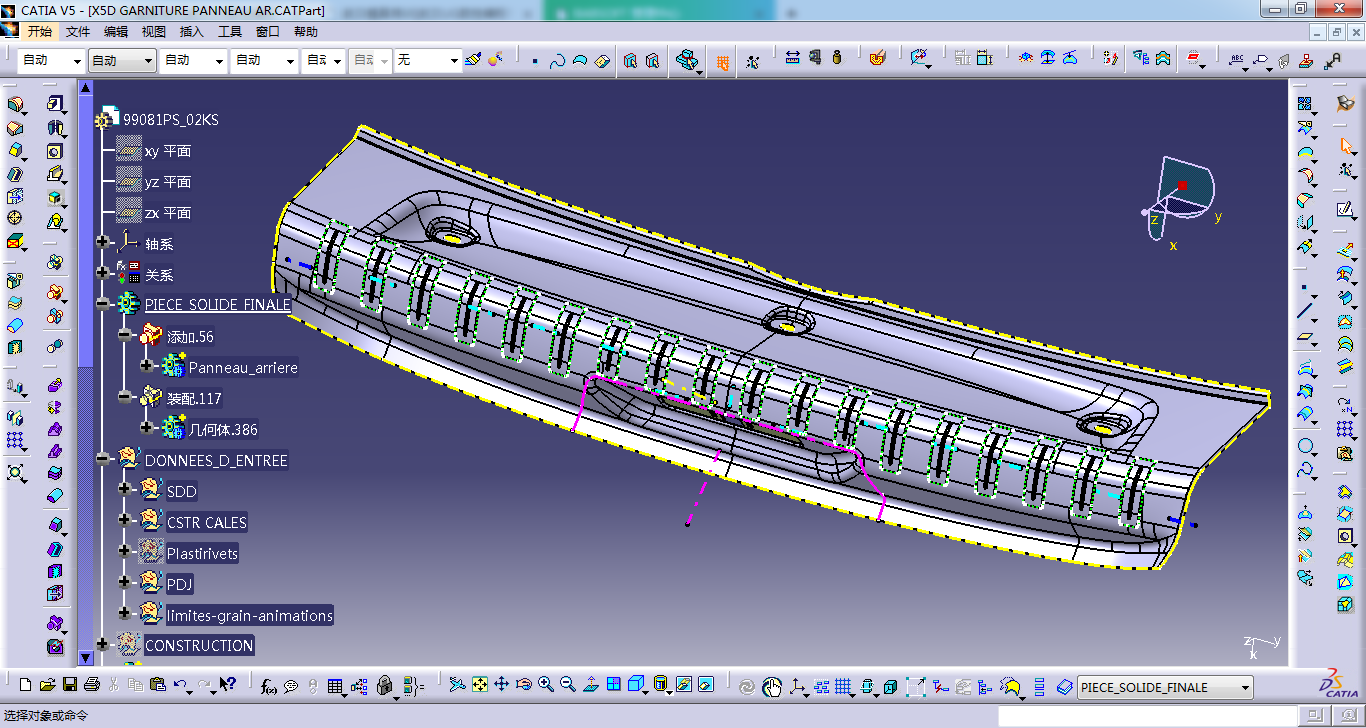Expand the CONSTRUCTION tree node

(102, 644)
